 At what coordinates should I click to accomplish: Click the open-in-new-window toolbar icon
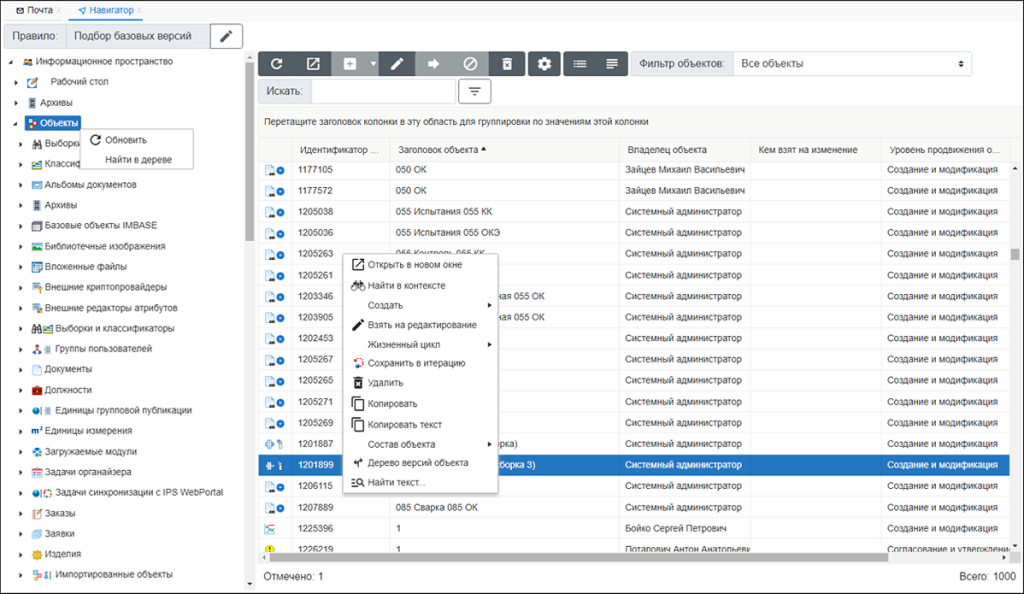click(312, 63)
